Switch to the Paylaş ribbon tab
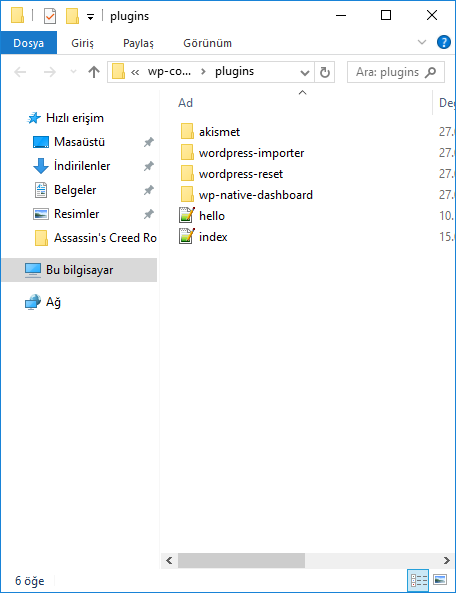The width and height of the screenshot is (456, 593). [138, 43]
